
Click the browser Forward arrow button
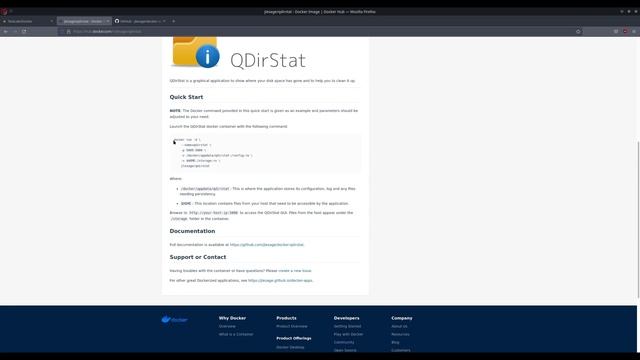pyautogui.click(x=15, y=31)
